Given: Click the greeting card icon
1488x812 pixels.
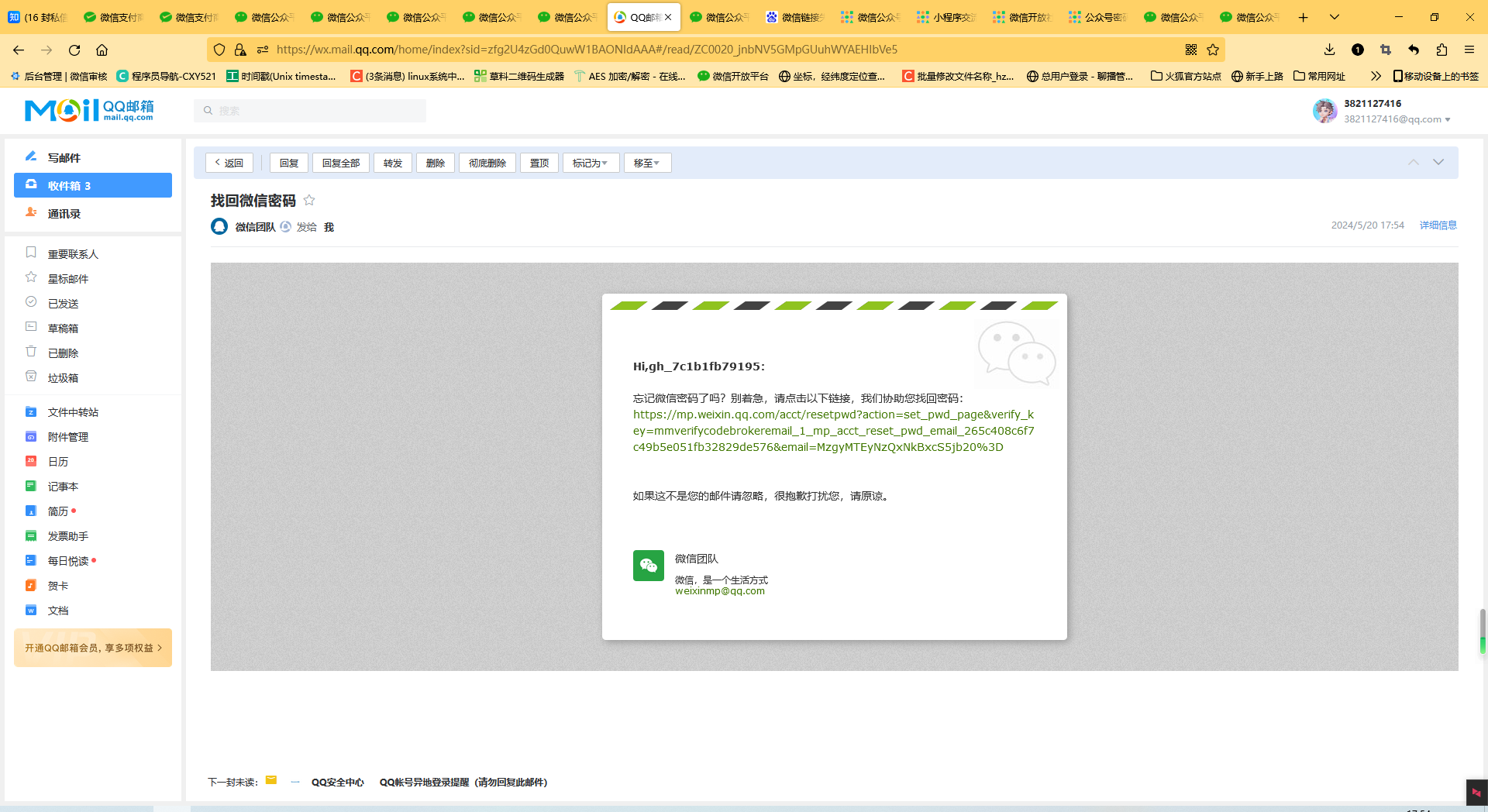Looking at the screenshot, I should coord(31,585).
